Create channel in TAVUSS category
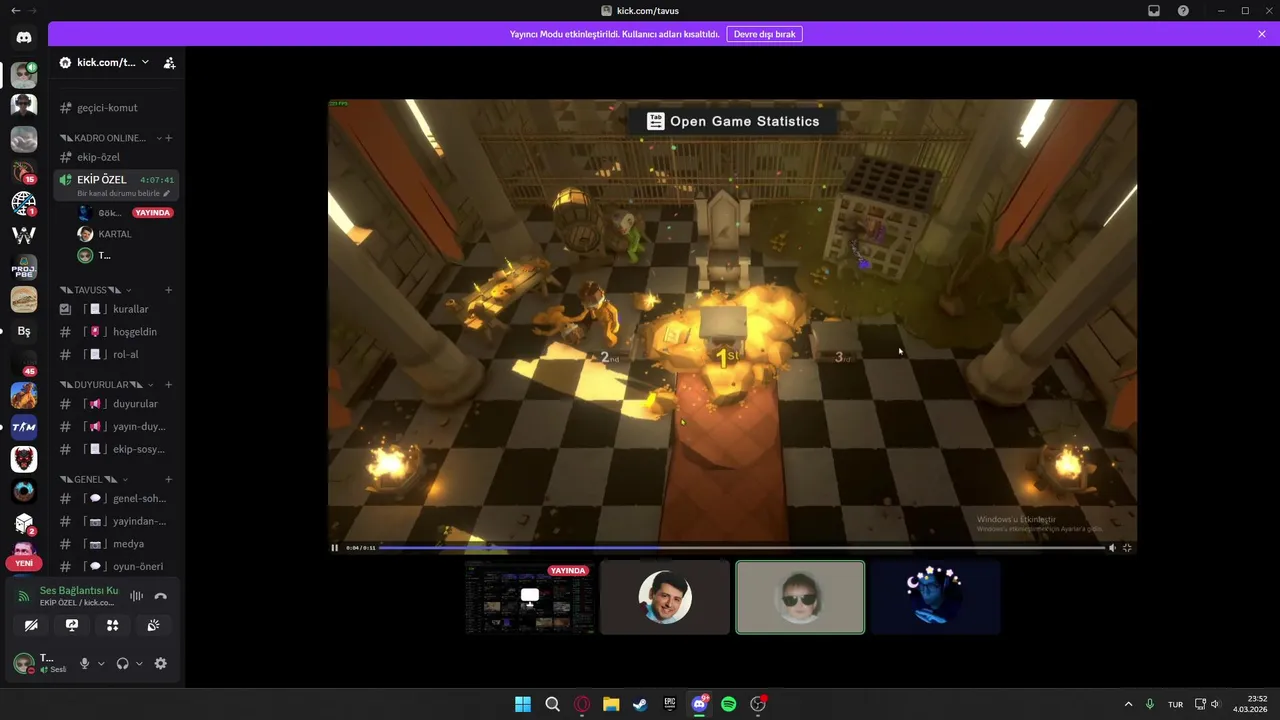The image size is (1280, 720). [169, 290]
